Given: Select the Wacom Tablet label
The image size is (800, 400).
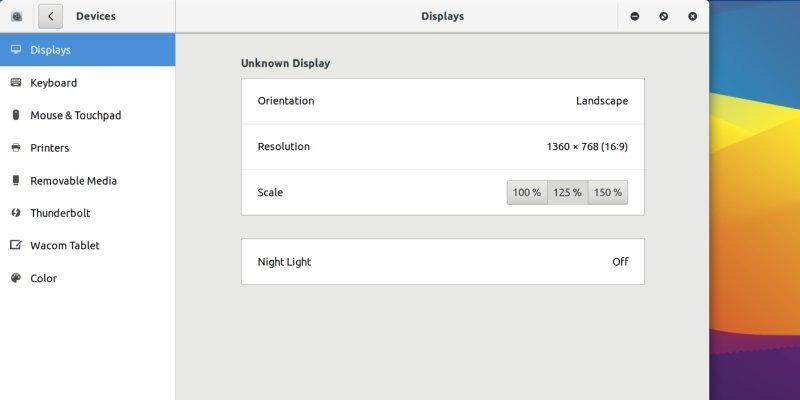Looking at the screenshot, I should pos(65,246).
